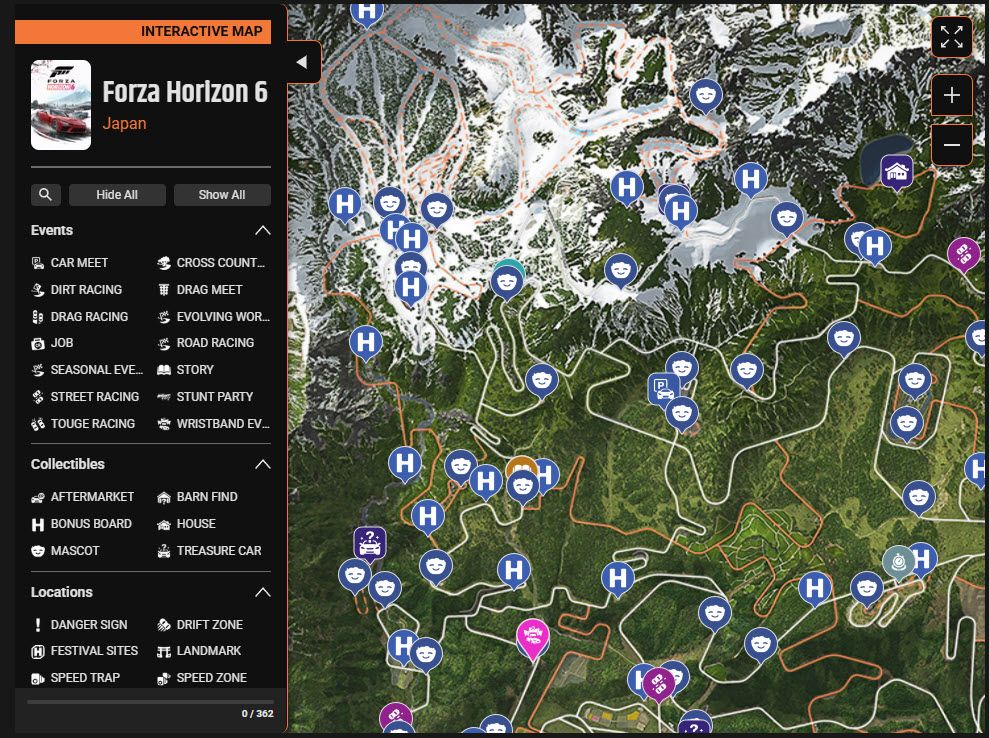Image resolution: width=989 pixels, height=738 pixels.
Task: Toggle Wristband Events markers
Action: pyautogui.click(x=213, y=424)
